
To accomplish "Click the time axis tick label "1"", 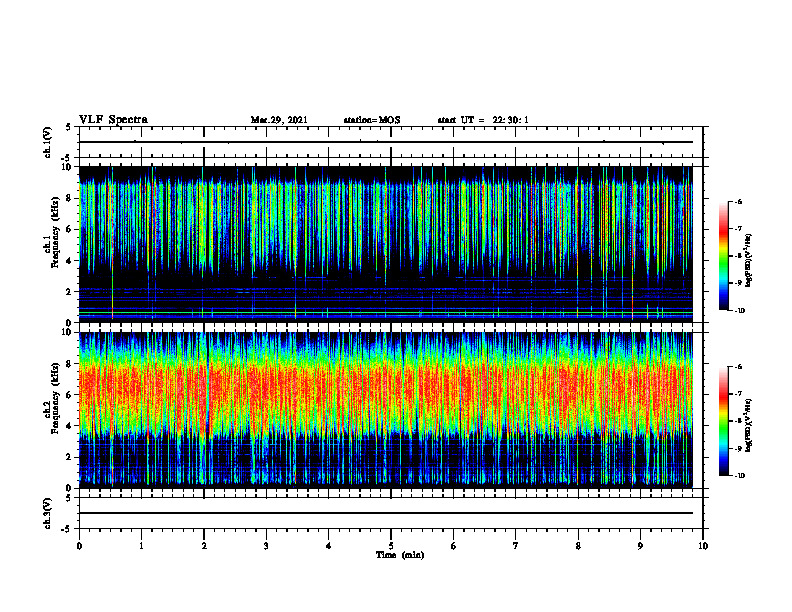I will click(x=141, y=546).
